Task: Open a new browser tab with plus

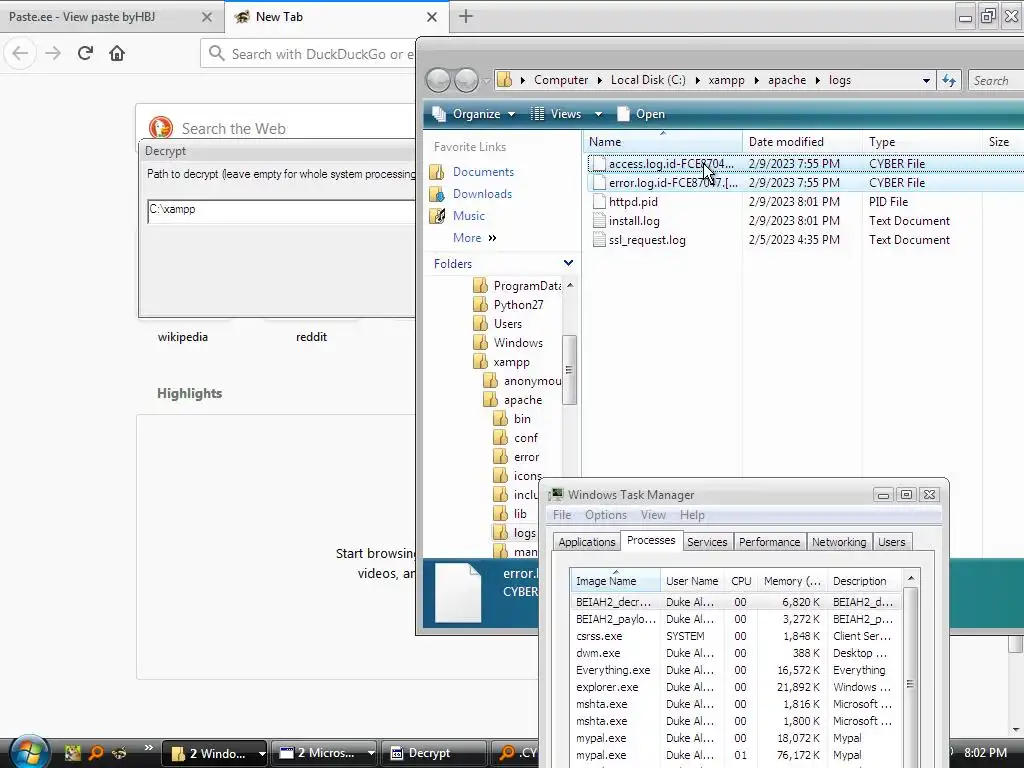Action: pos(466,16)
